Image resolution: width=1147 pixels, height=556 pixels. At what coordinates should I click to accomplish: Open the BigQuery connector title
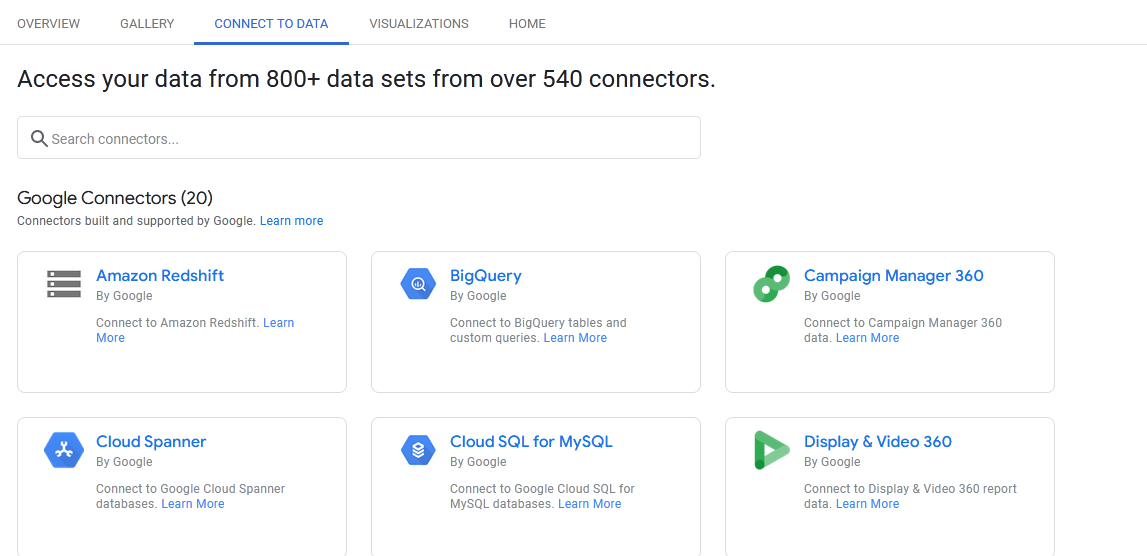pos(486,276)
